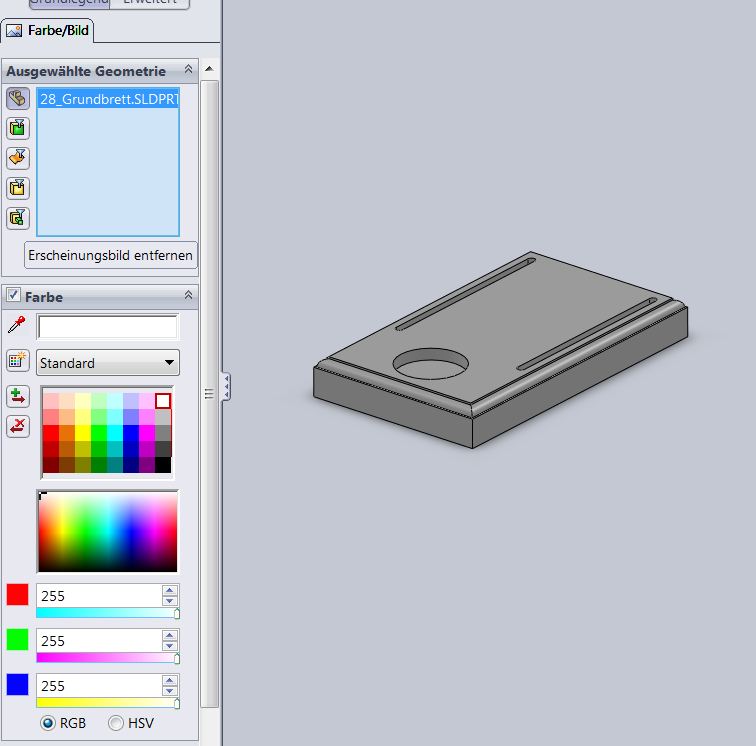The height and width of the screenshot is (746, 756).
Task: Click the panel scrollbar up arrow
Action: click(209, 69)
